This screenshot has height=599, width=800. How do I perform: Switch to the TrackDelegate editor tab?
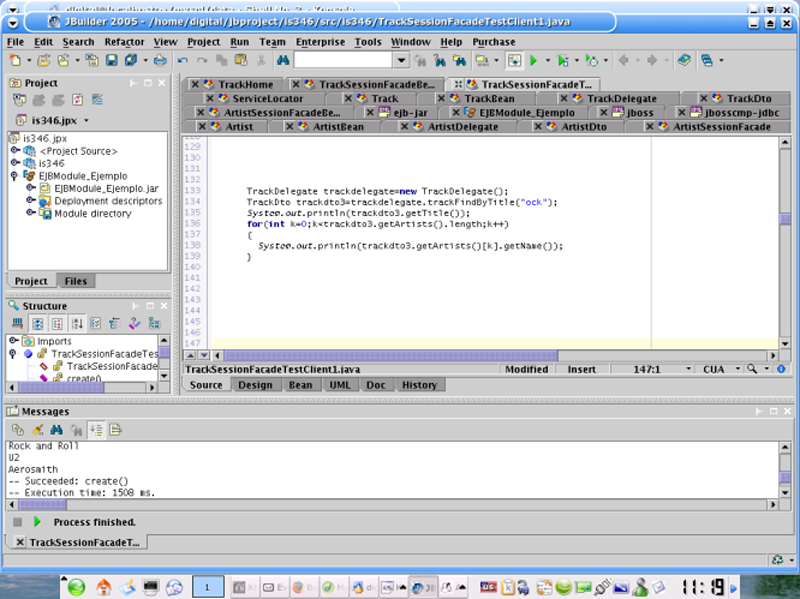coord(621,99)
